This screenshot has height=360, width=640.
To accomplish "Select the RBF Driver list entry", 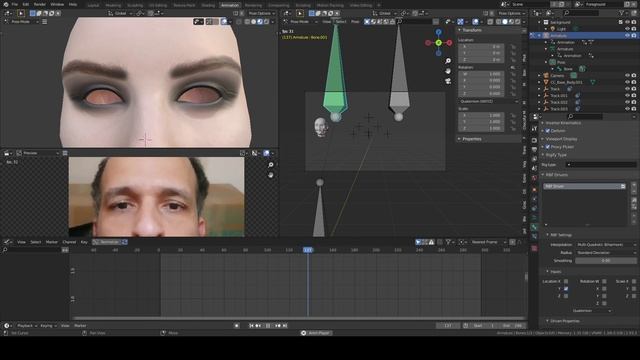I will (x=584, y=186).
